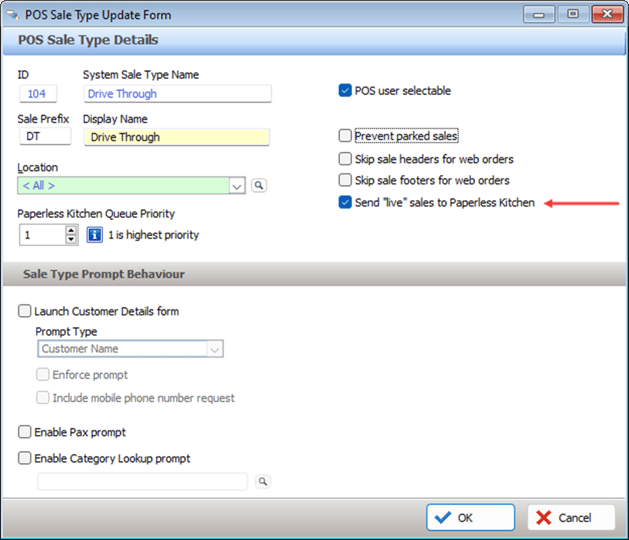The image size is (629, 540).
Task: Toggle Send live sales to Paperless Kitchen
Action: [345, 202]
